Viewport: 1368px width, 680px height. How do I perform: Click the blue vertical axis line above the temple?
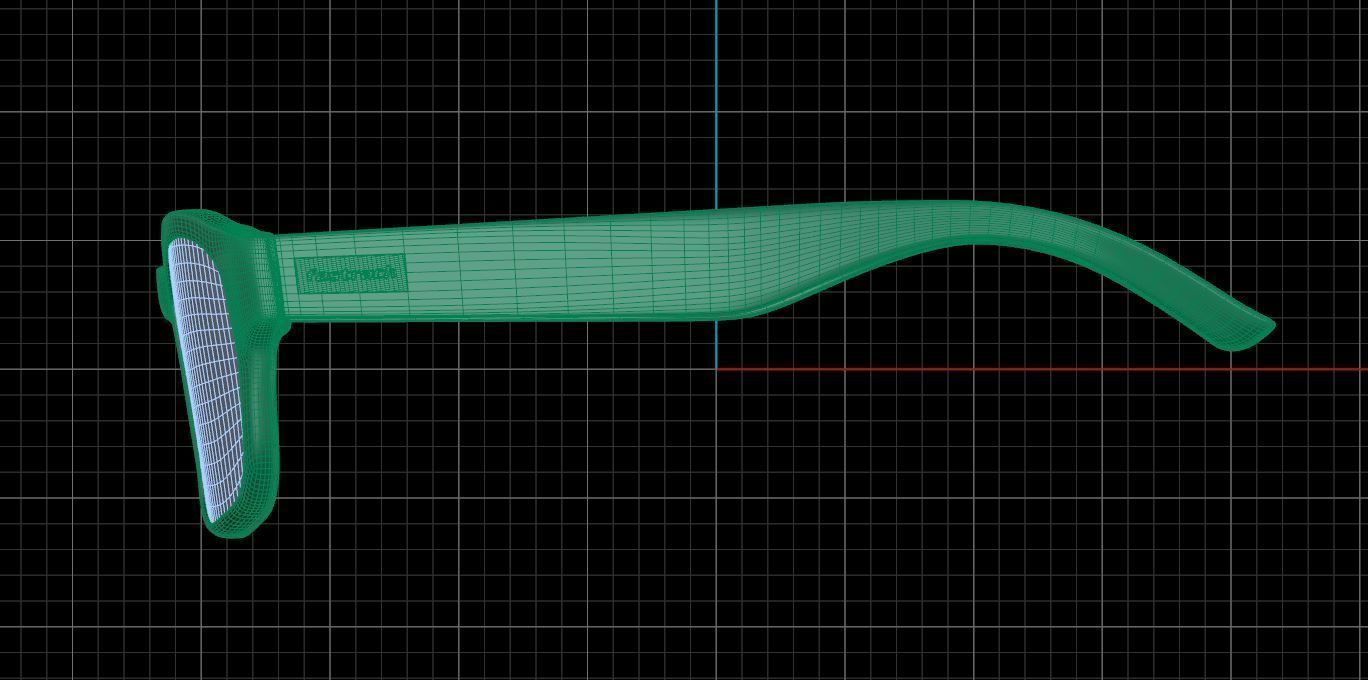pyautogui.click(x=716, y=104)
